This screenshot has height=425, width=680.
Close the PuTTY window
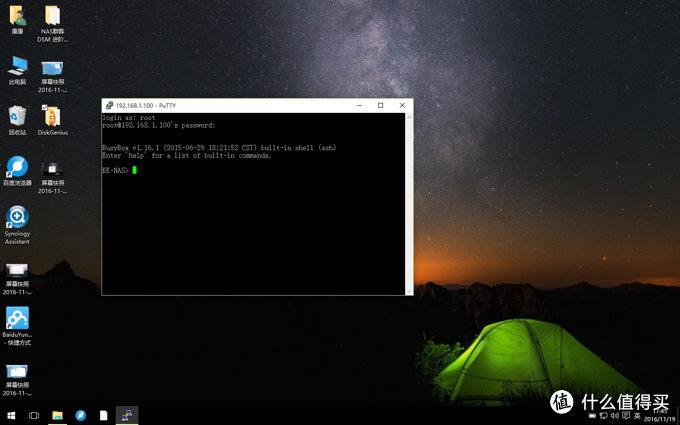pos(402,105)
